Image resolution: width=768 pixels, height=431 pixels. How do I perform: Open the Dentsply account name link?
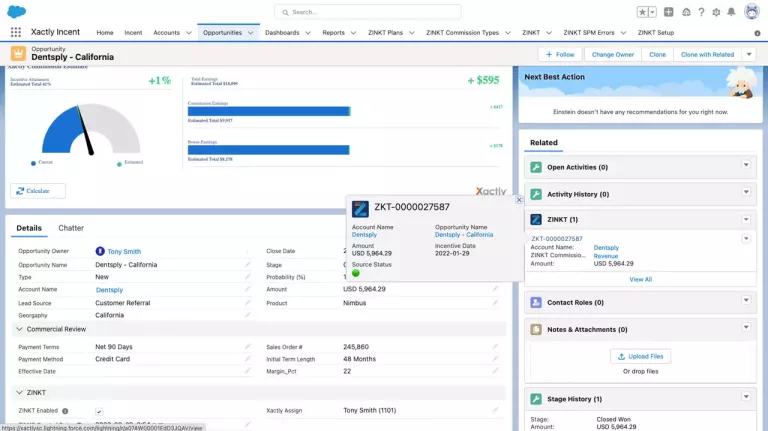(x=109, y=290)
